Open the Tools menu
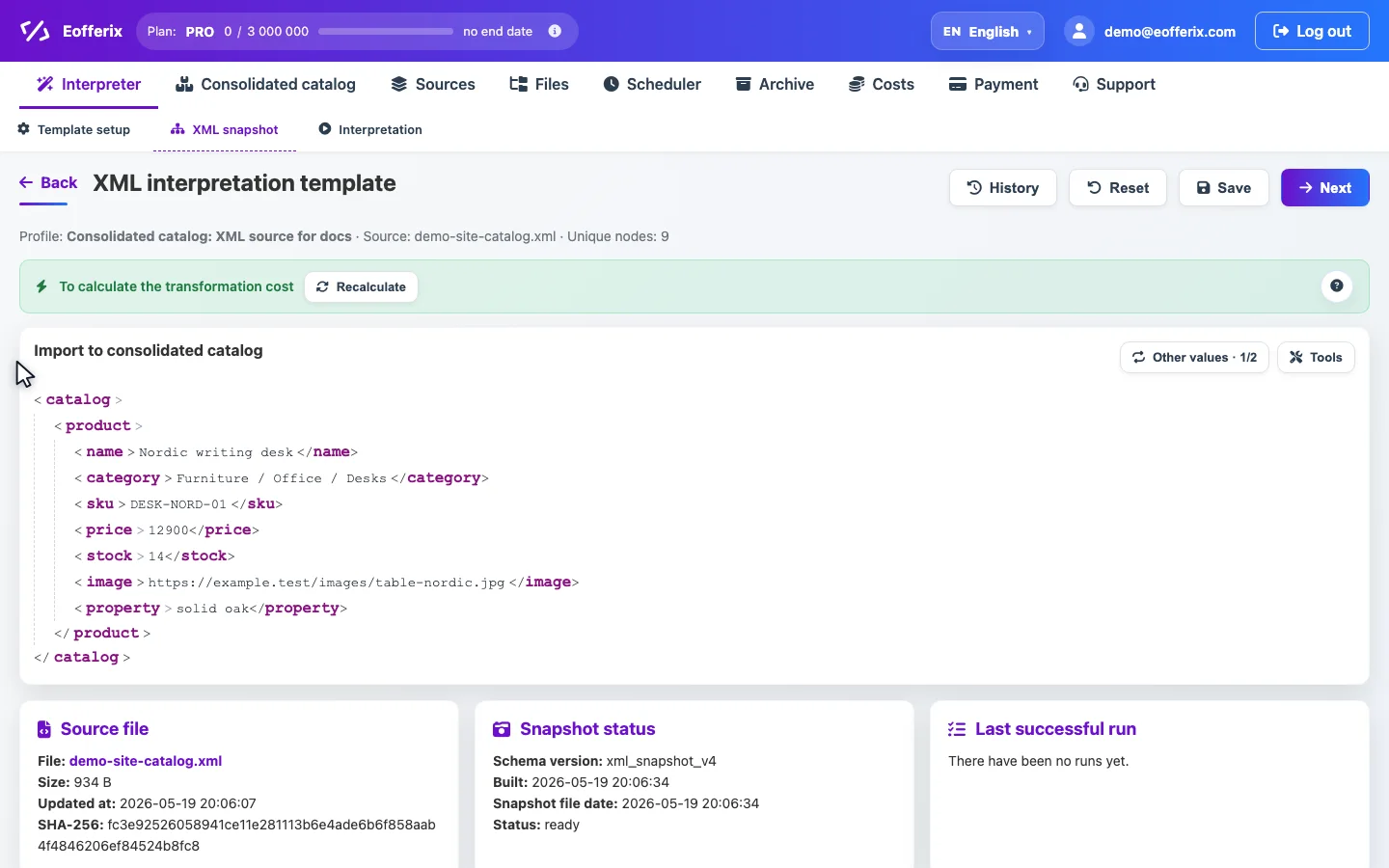 [1316, 357]
